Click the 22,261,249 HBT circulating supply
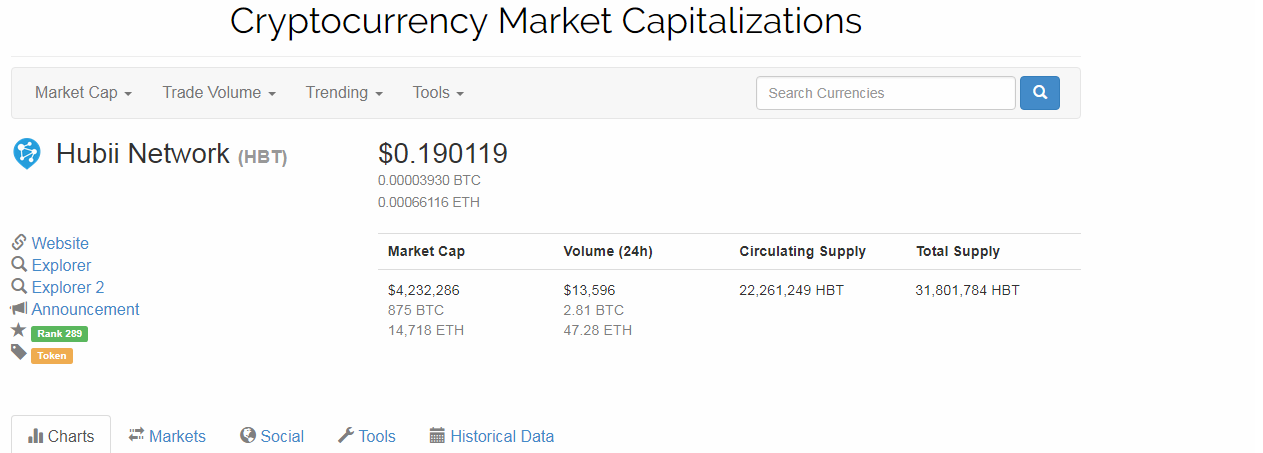 pyautogui.click(x=792, y=290)
